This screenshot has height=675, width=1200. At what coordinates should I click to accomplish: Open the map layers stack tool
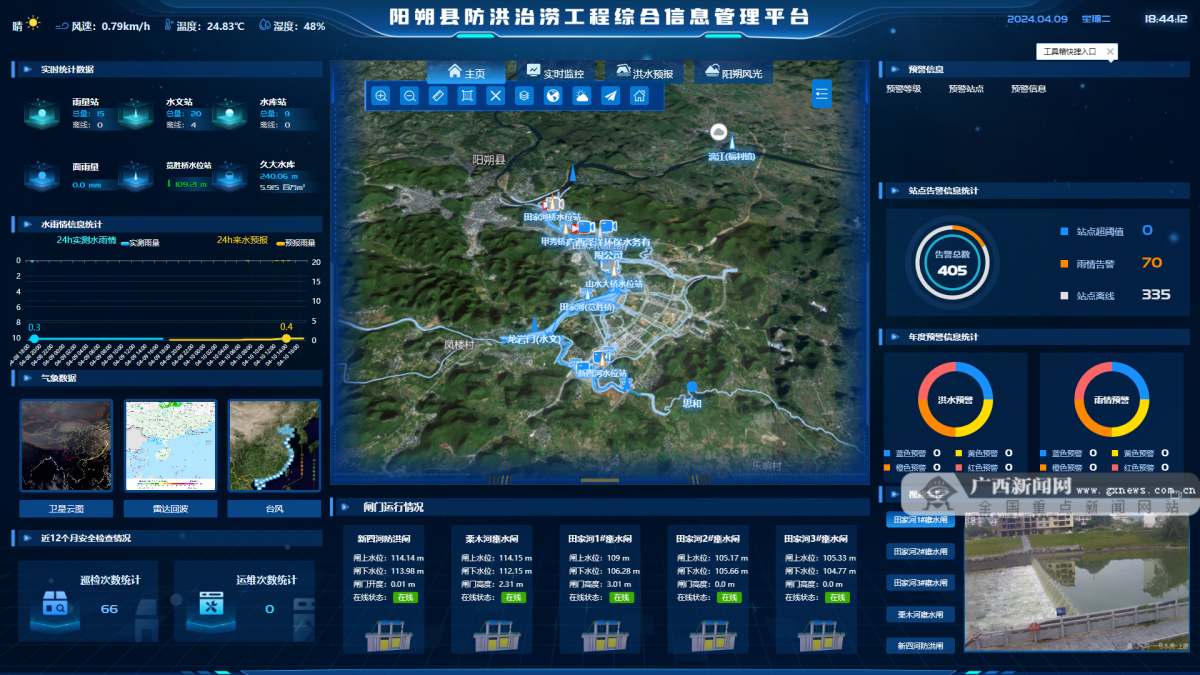tap(524, 96)
